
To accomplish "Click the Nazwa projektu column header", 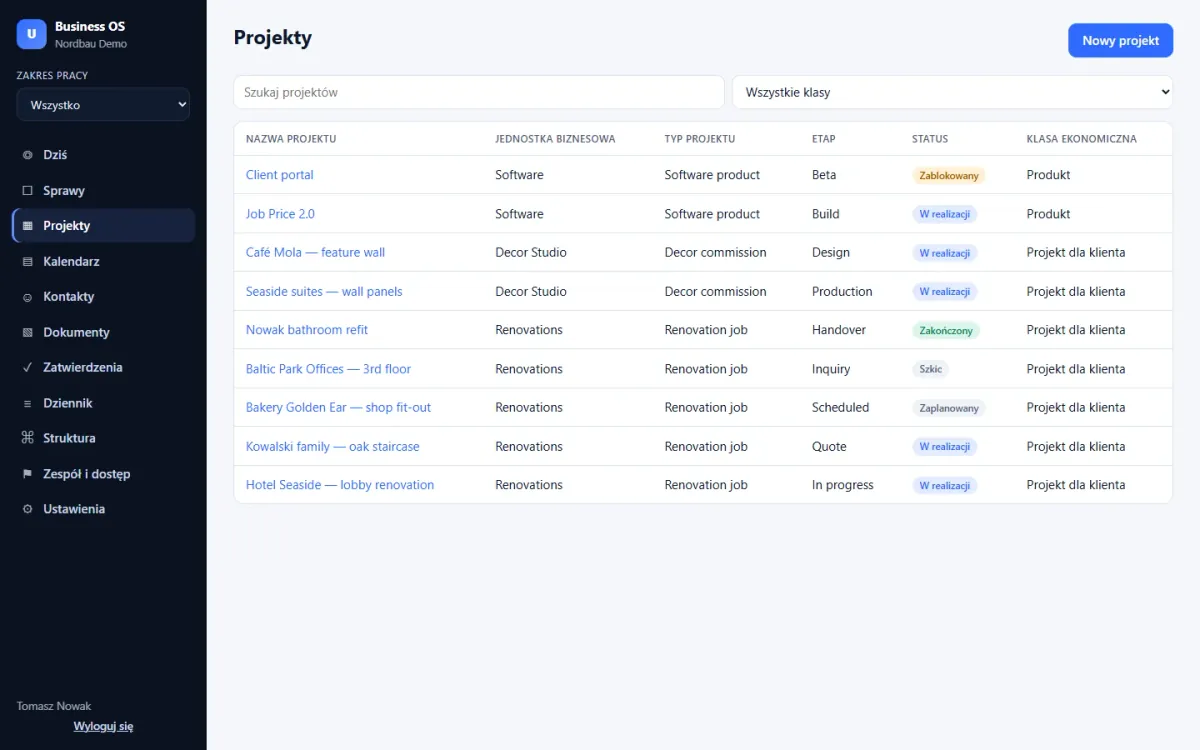I will point(291,139).
